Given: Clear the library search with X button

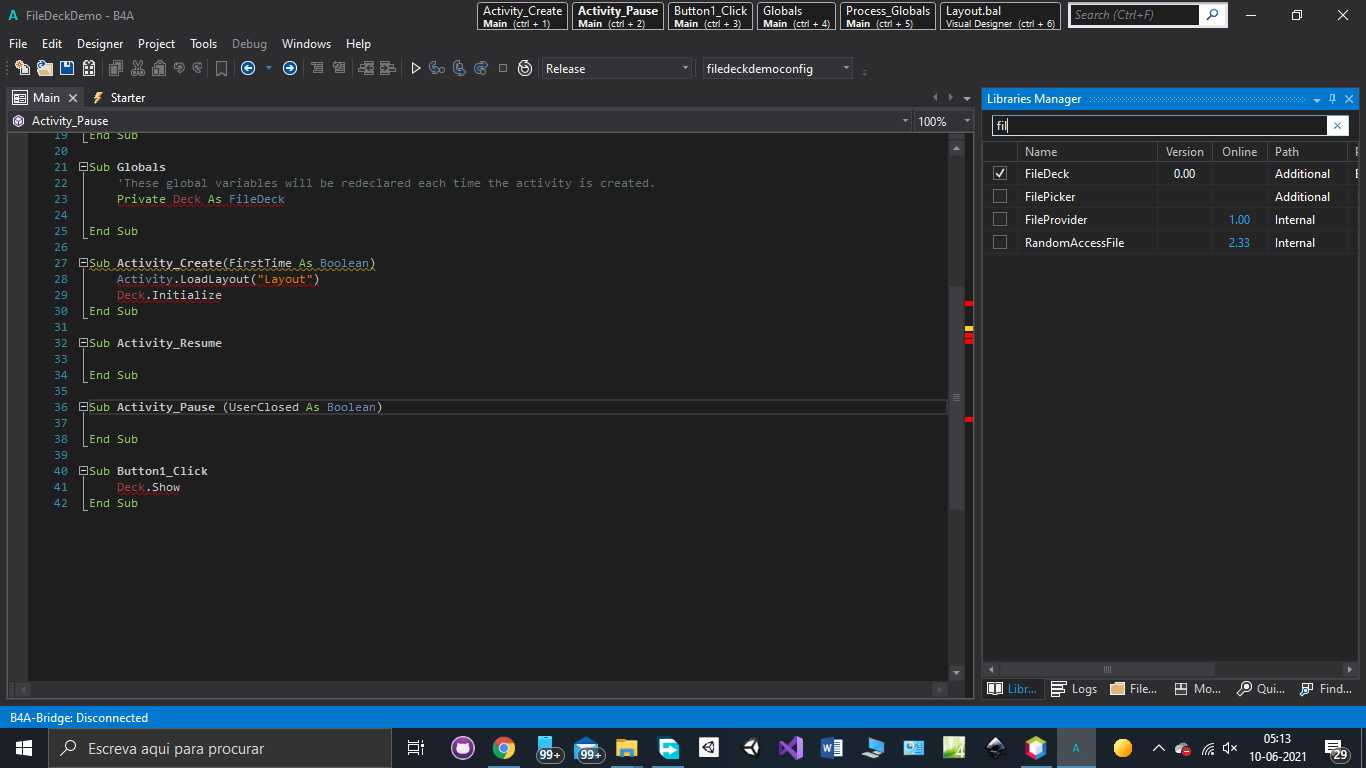Looking at the screenshot, I should coord(1337,125).
